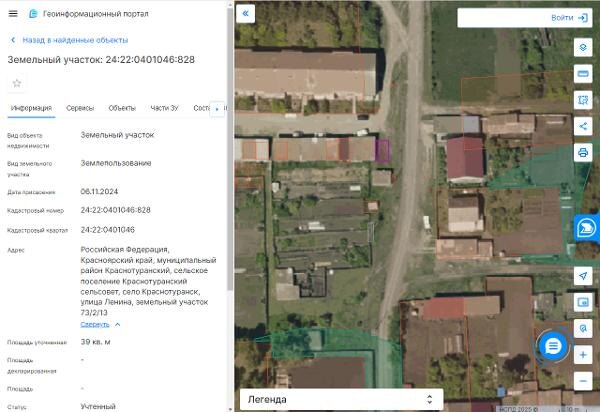Click the area value 39 кв. м
600x412 pixels.
click(95, 342)
